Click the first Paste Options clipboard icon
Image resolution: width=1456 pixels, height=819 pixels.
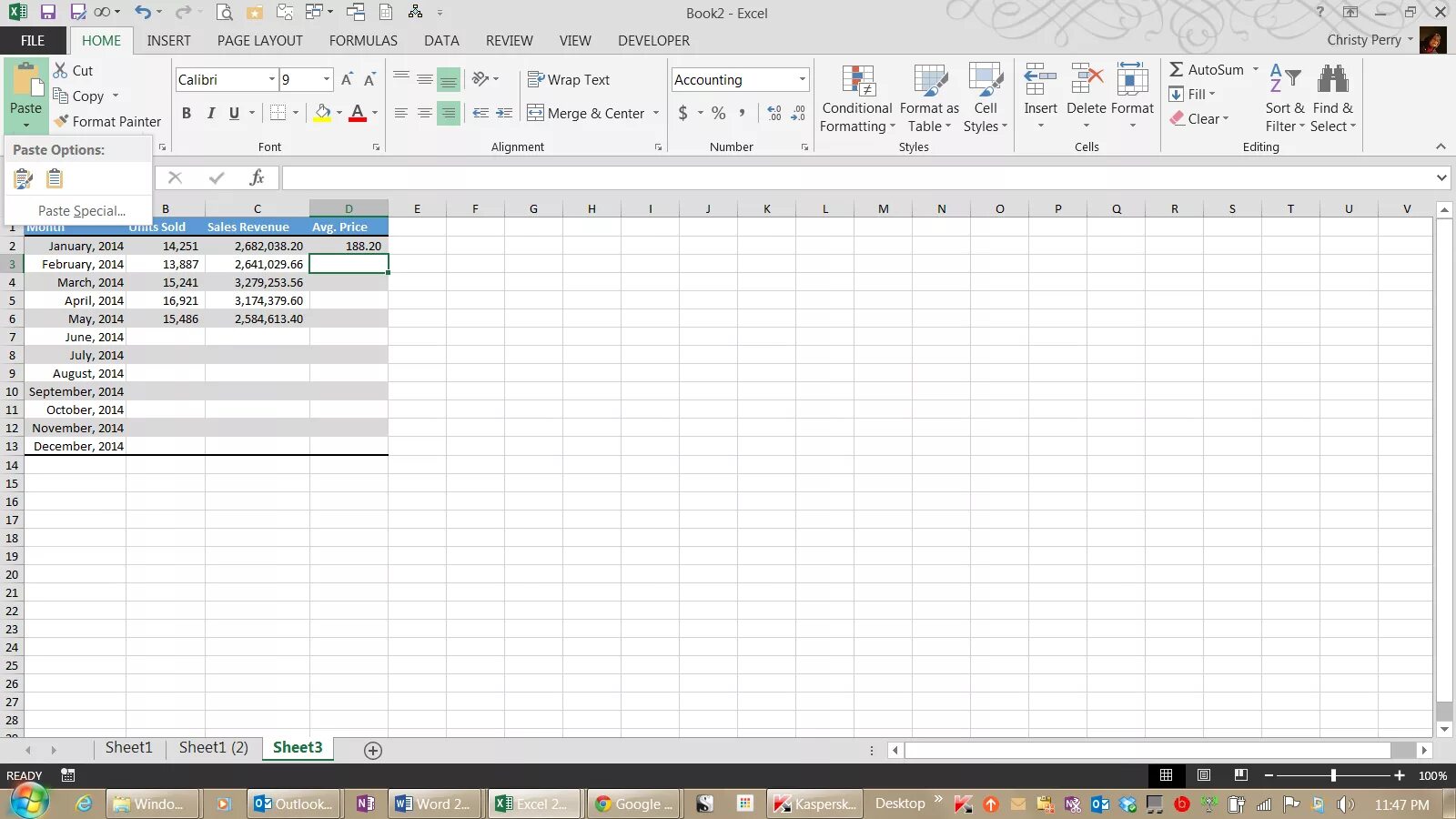(24, 178)
